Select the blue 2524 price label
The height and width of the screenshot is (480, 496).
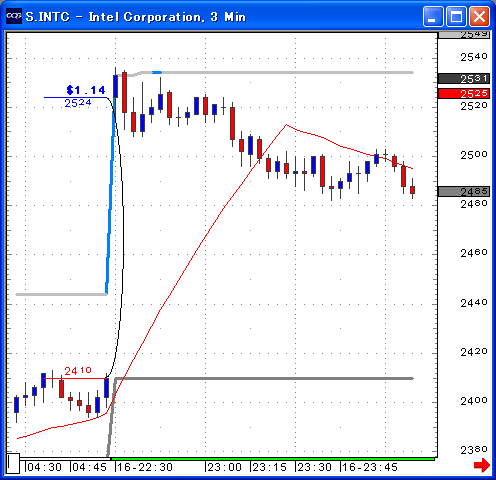click(x=78, y=103)
